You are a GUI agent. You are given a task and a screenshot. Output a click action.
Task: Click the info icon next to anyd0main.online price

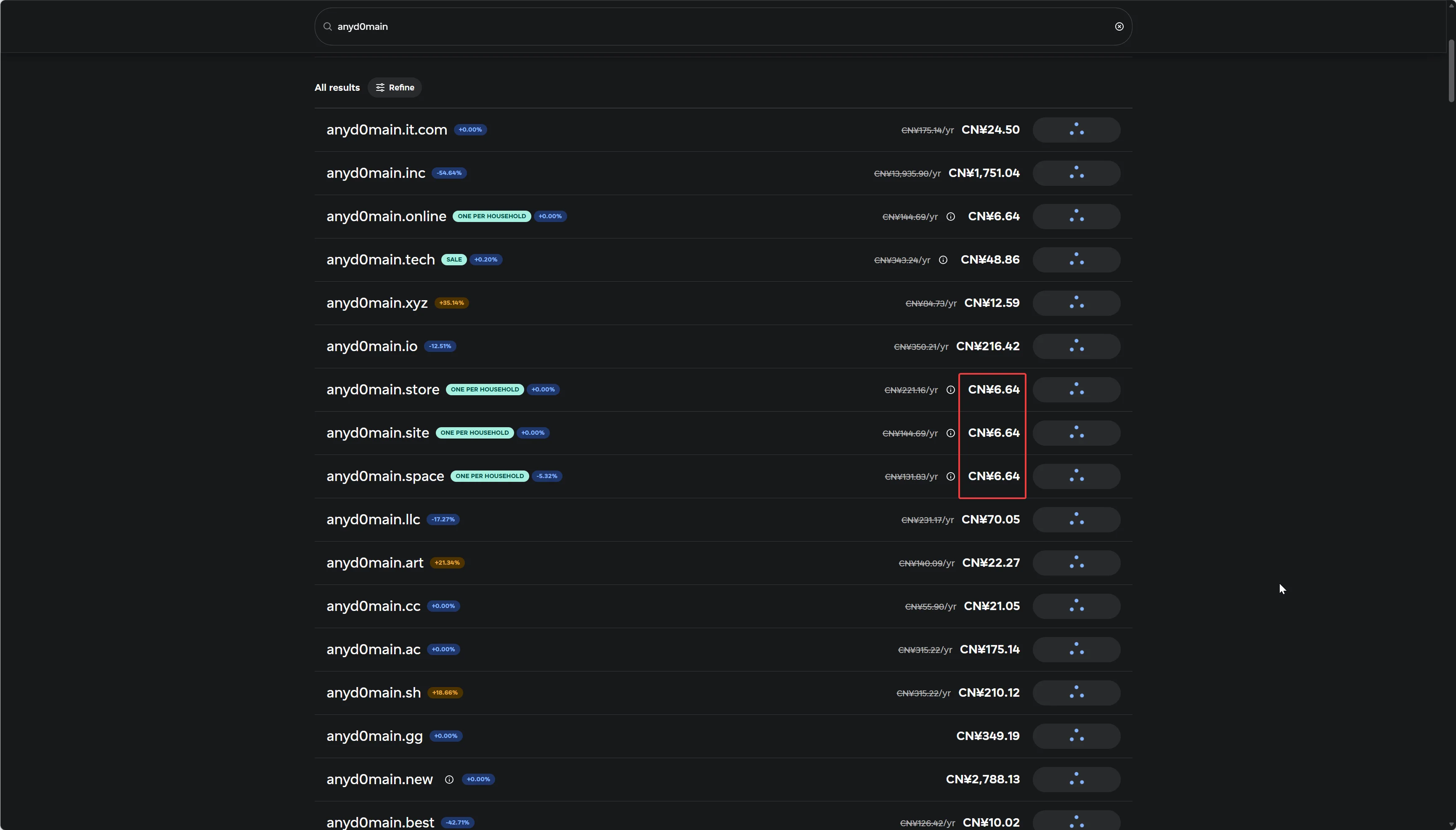click(x=951, y=217)
